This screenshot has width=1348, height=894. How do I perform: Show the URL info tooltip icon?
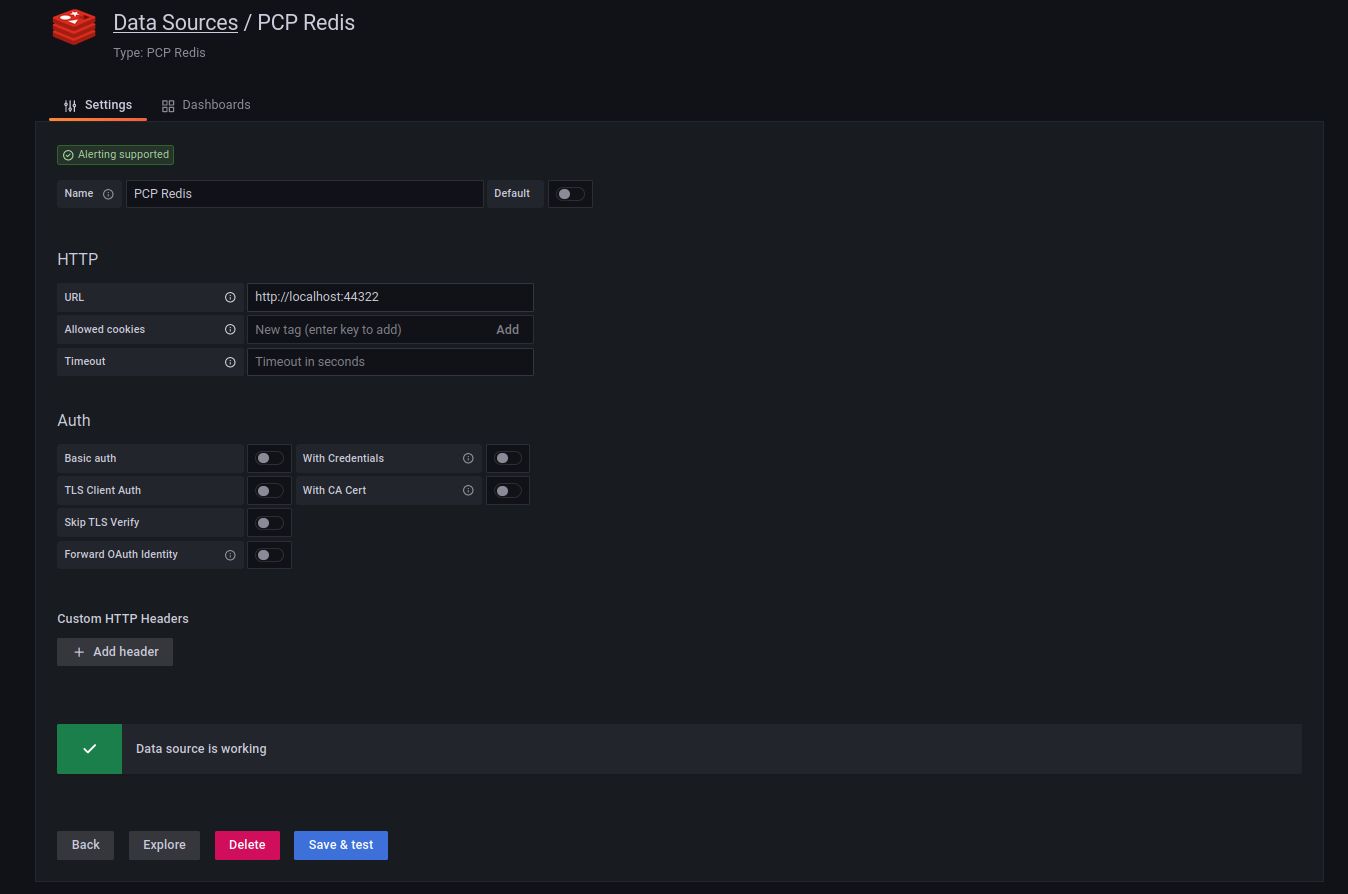[x=230, y=298]
